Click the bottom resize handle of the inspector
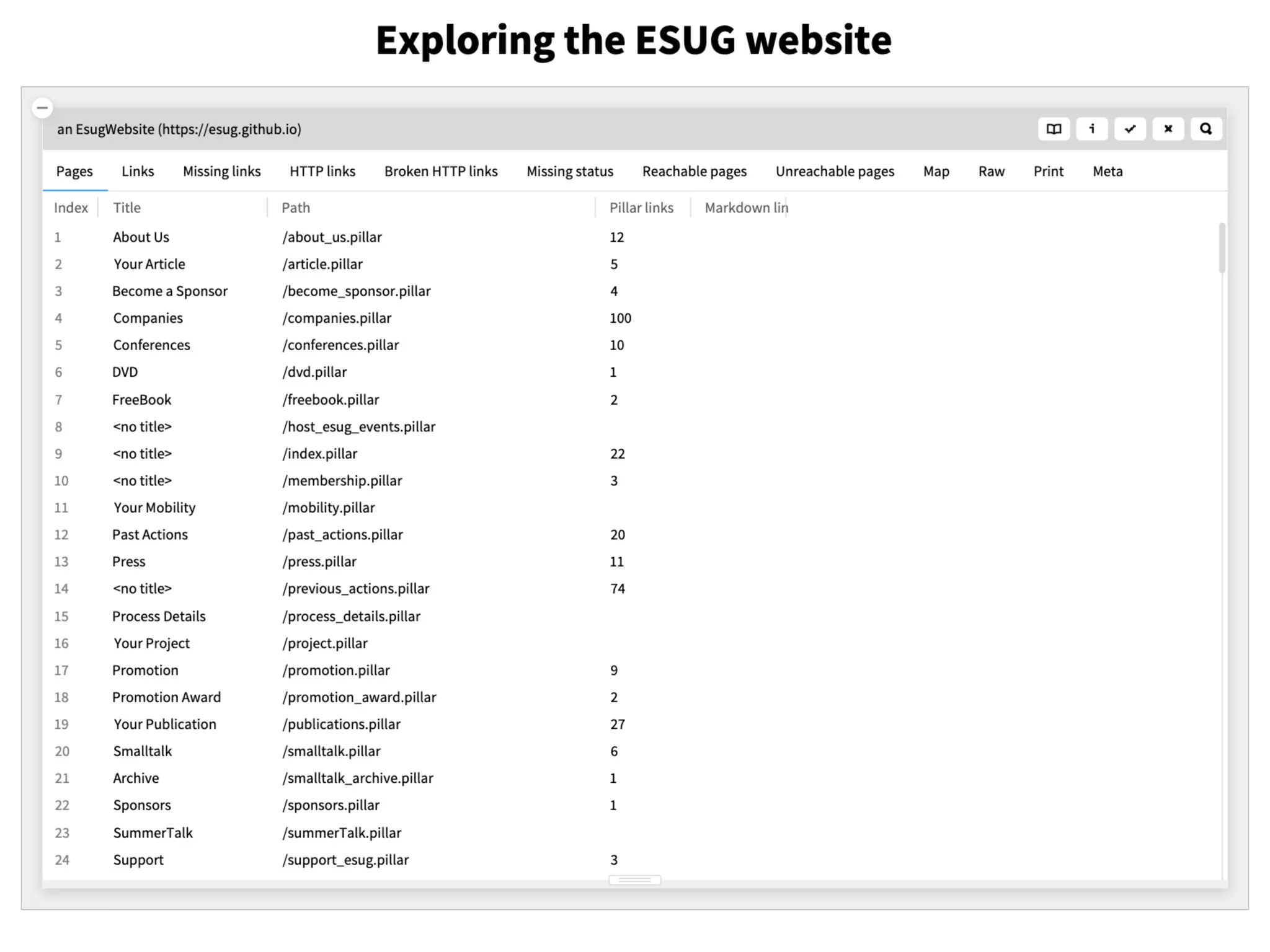Image resolution: width=1270 pixels, height=952 pixels. click(634, 880)
